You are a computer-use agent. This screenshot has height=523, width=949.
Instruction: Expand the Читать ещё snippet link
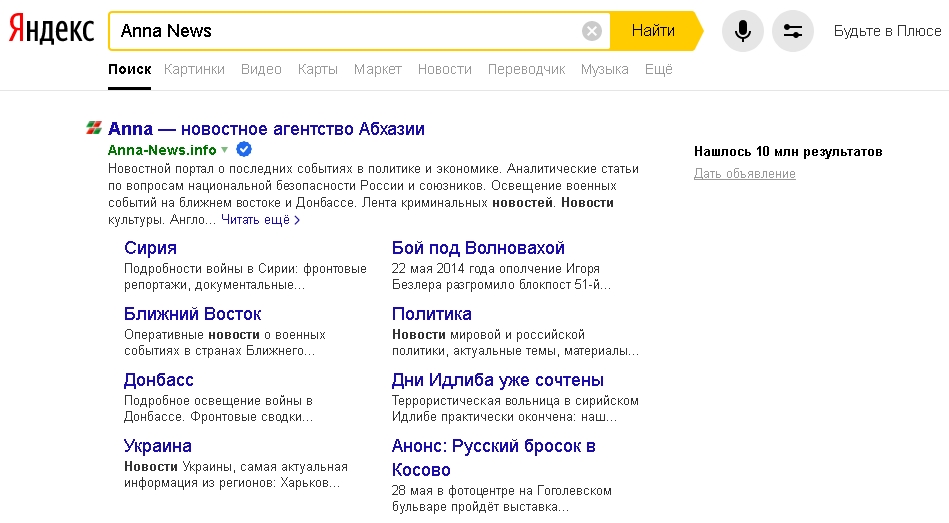(x=260, y=220)
